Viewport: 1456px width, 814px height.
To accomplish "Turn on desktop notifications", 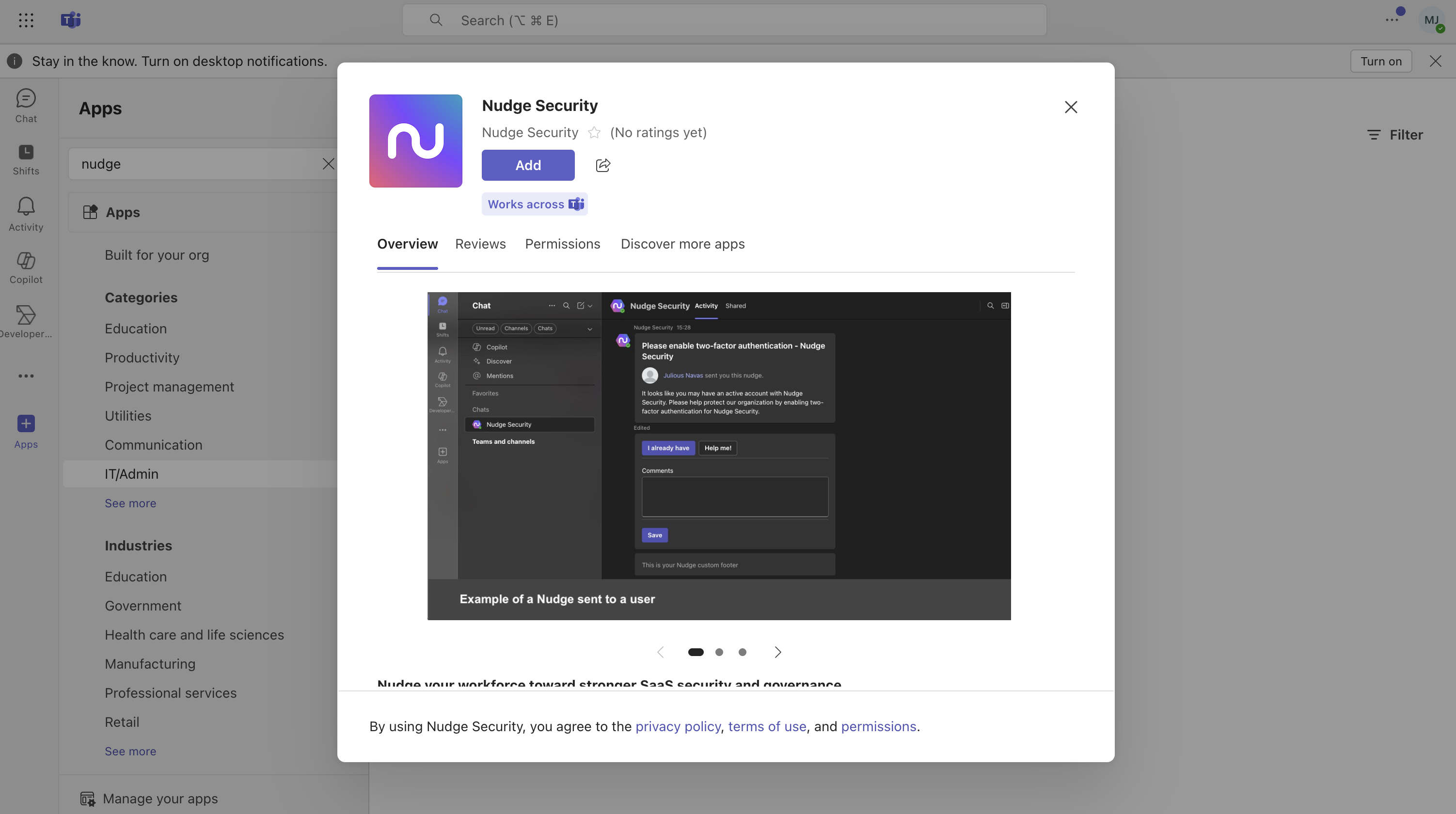I will click(x=1380, y=61).
